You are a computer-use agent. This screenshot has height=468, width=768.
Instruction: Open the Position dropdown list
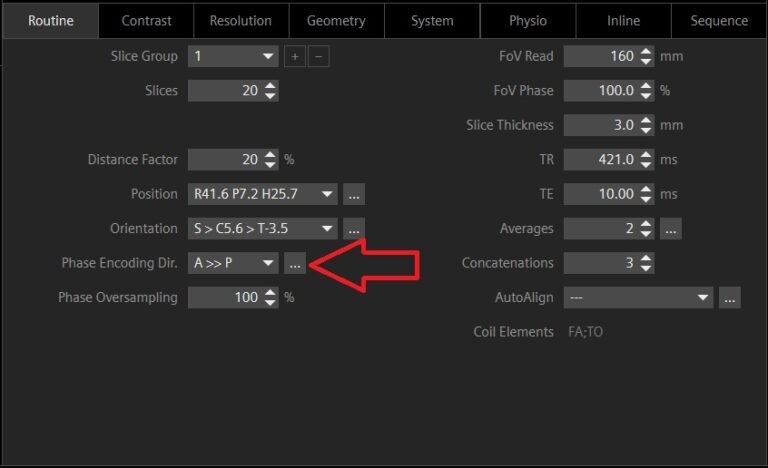[x=326, y=194]
